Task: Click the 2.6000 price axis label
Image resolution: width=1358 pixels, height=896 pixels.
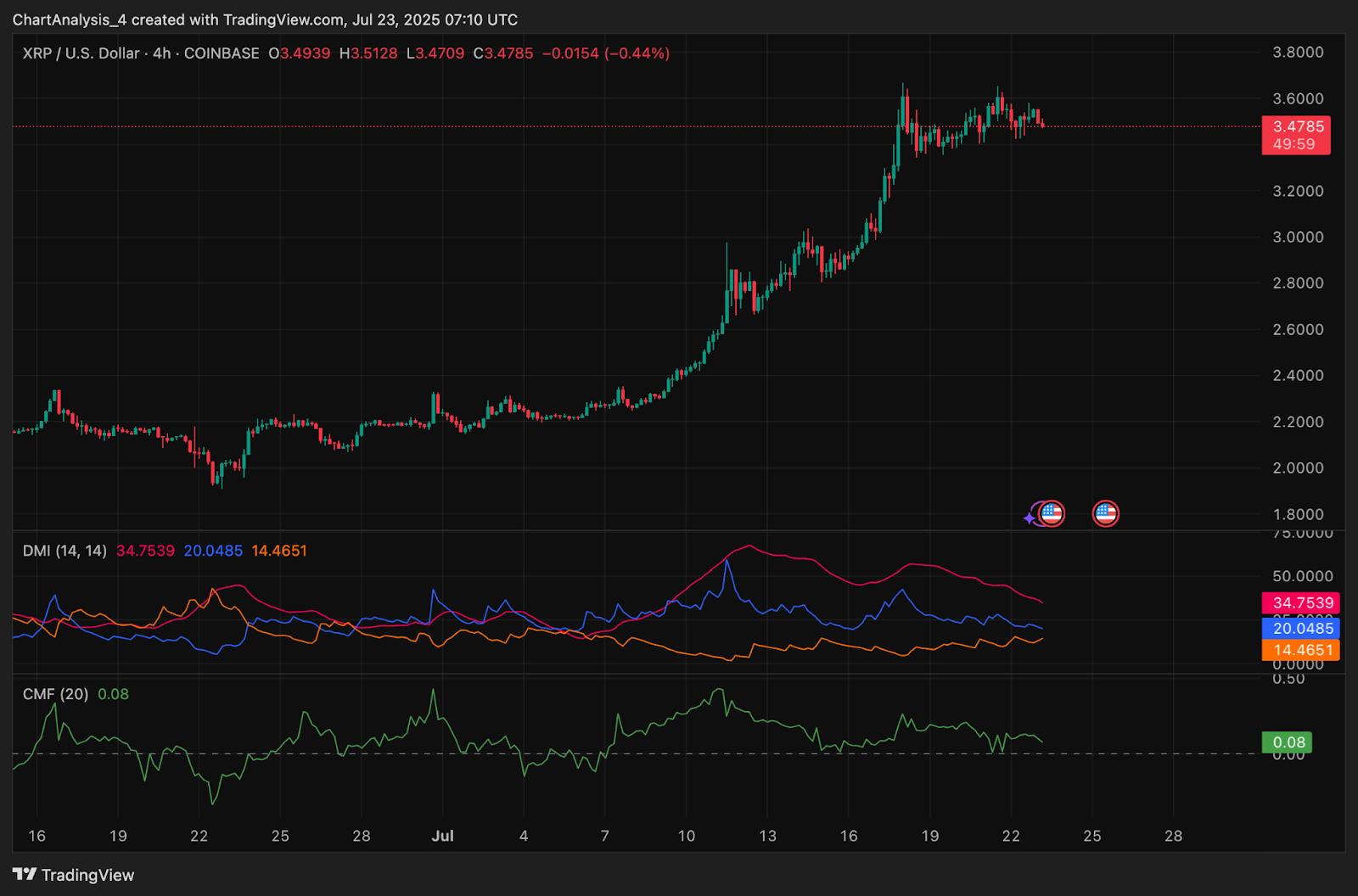Action: [x=1298, y=330]
